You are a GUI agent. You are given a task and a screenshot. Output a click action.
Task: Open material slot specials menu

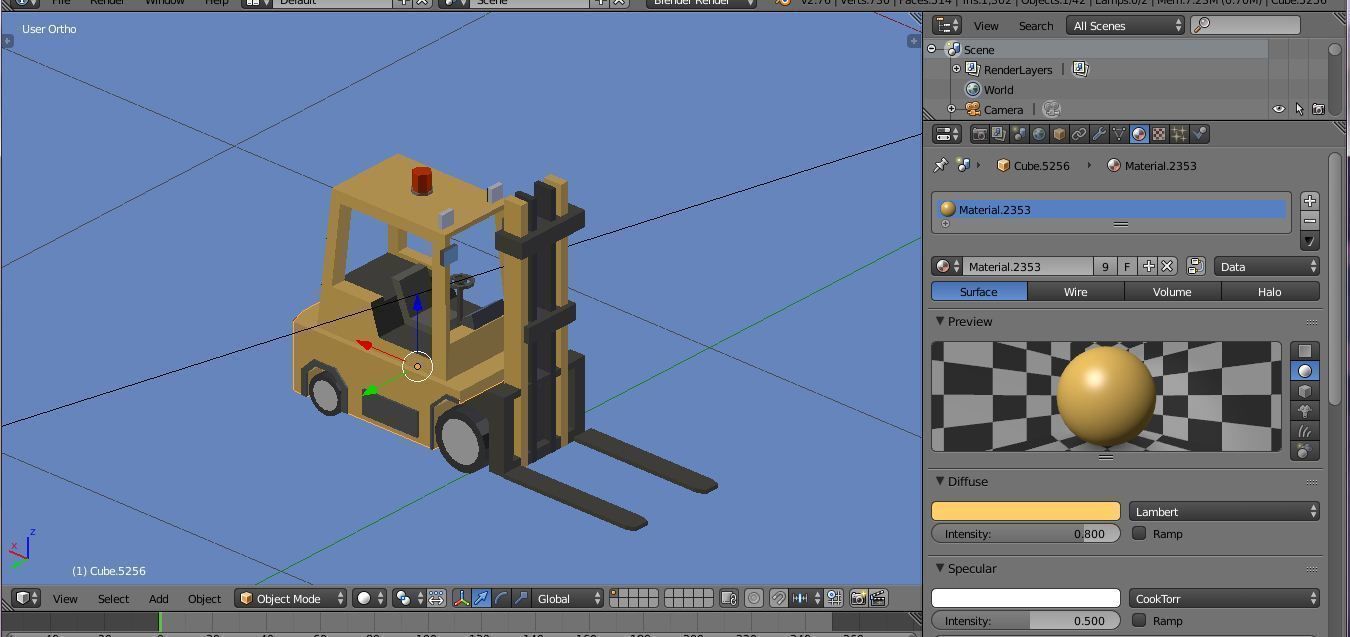(1310, 241)
